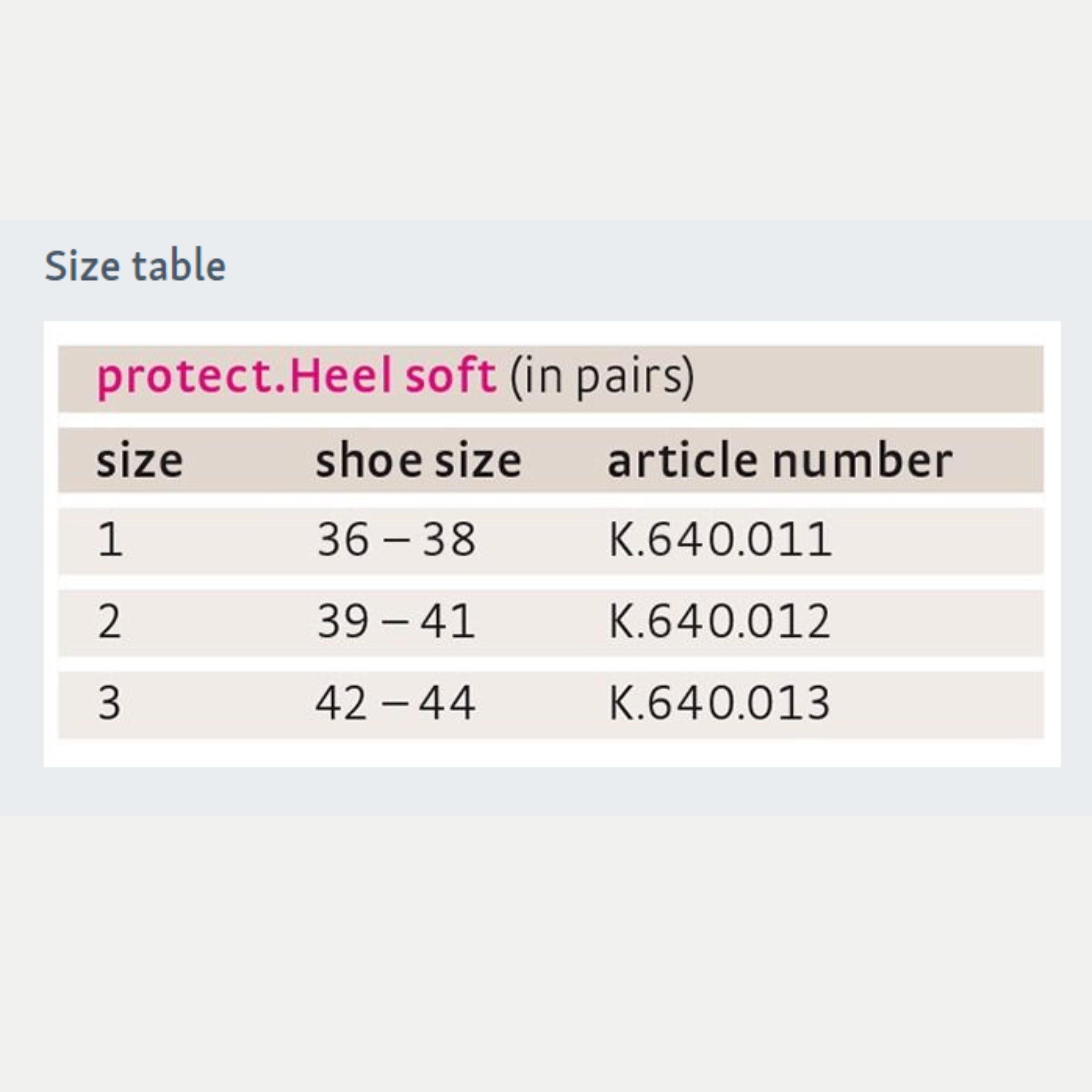This screenshot has height=1092, width=1092.
Task: Click size "2" in the second row
Action: click(x=110, y=622)
